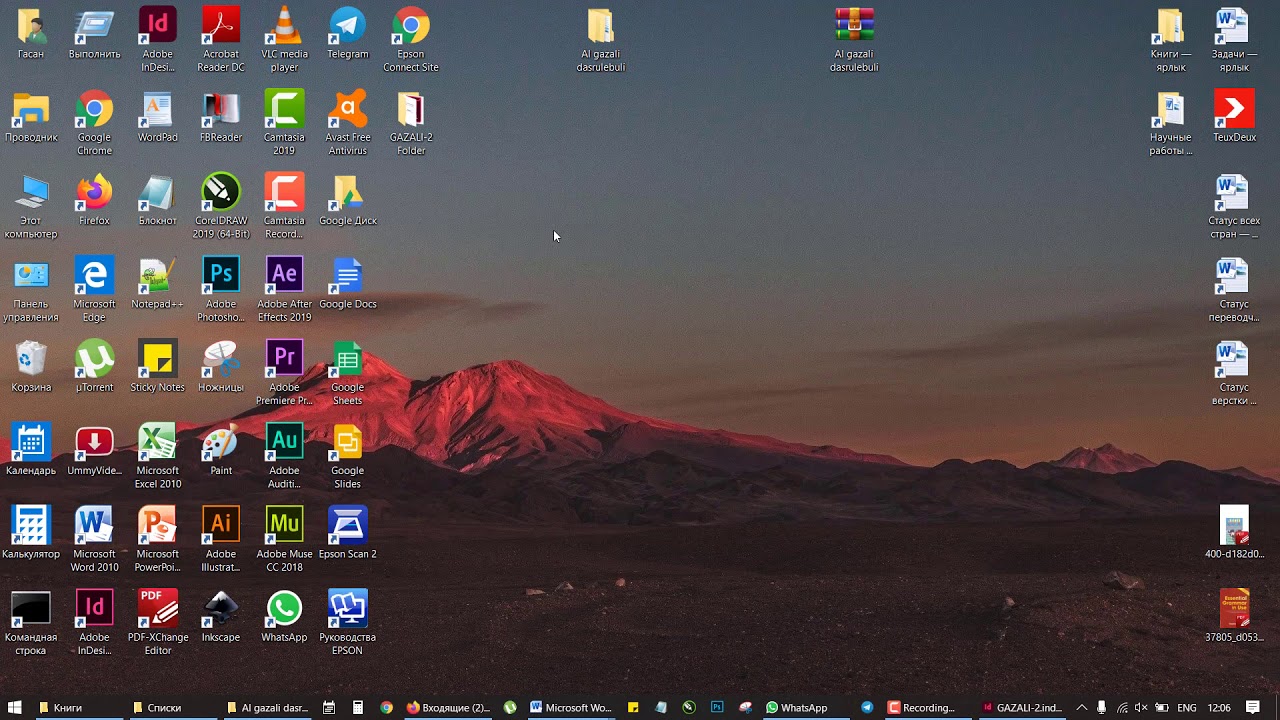Select the Калькулятор desktop icon
The height and width of the screenshot is (720, 1280).
(31, 534)
